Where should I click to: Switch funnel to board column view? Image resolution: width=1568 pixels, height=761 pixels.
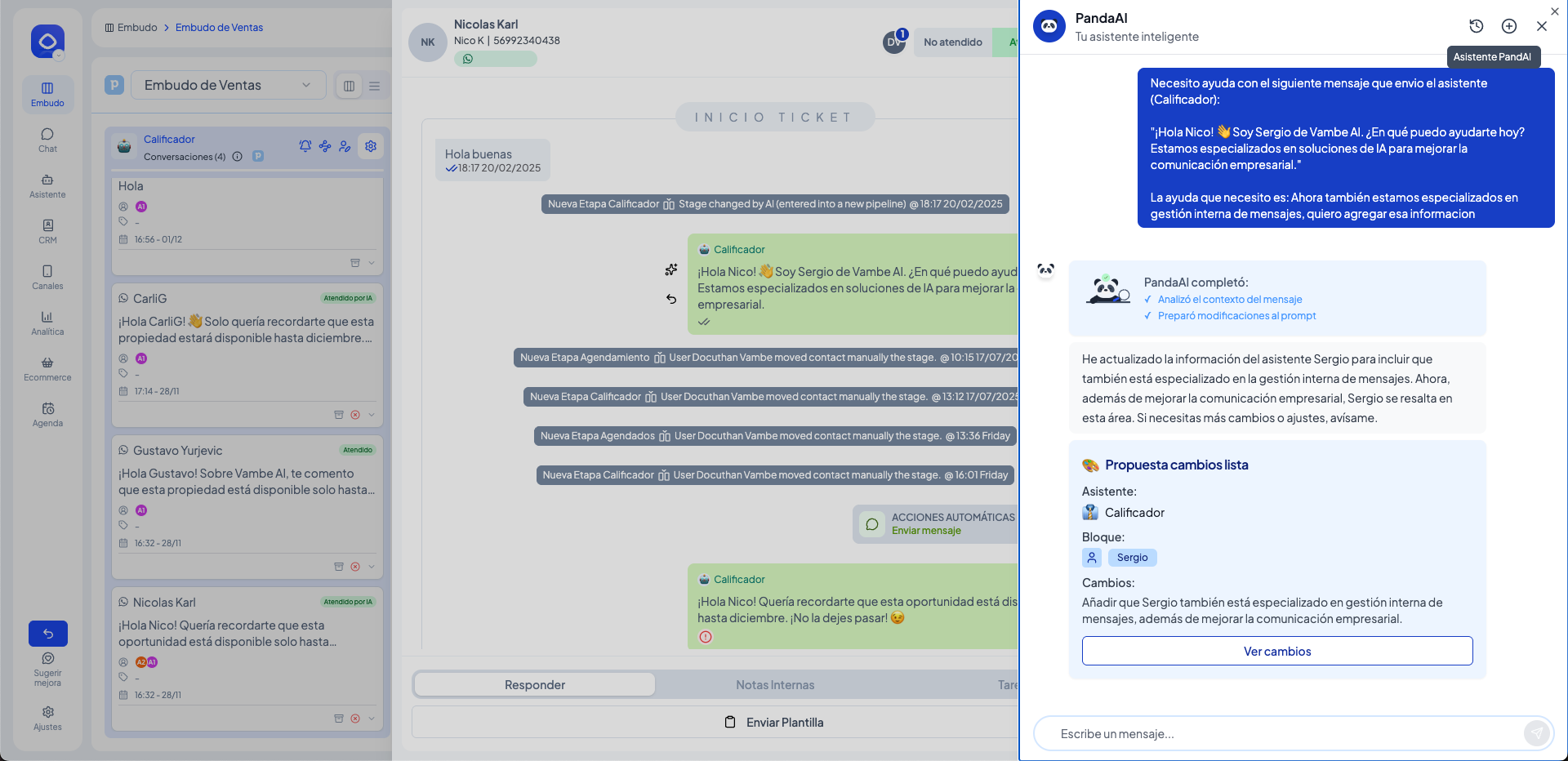pos(349,86)
